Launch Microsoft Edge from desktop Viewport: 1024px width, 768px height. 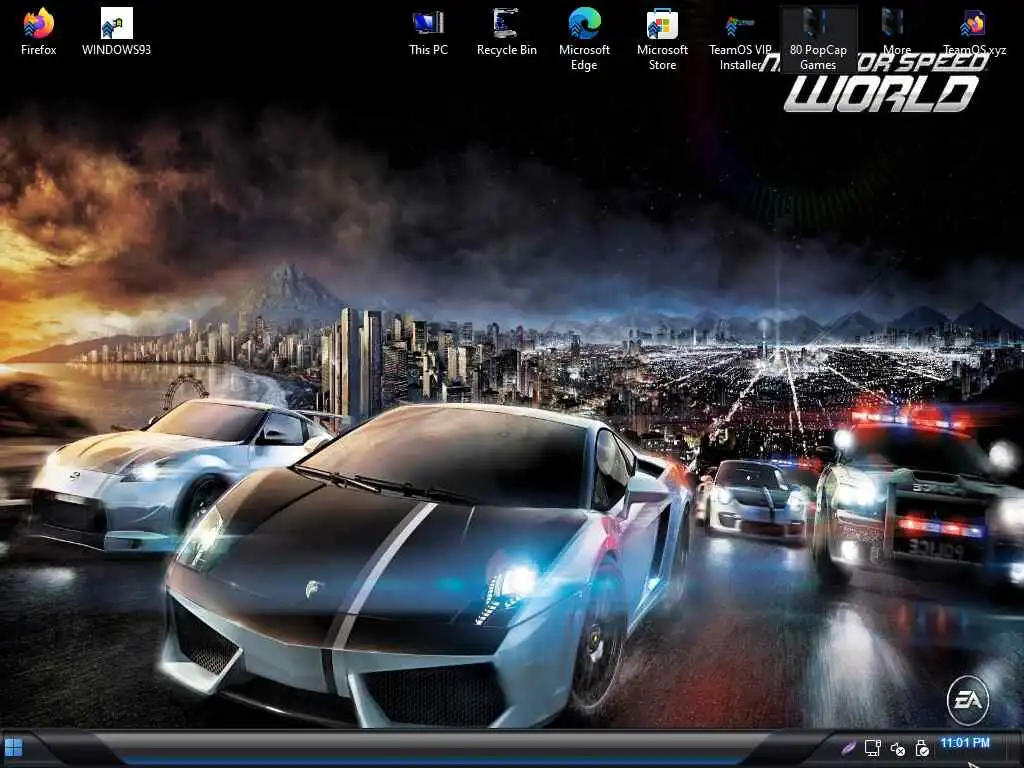[x=584, y=39]
